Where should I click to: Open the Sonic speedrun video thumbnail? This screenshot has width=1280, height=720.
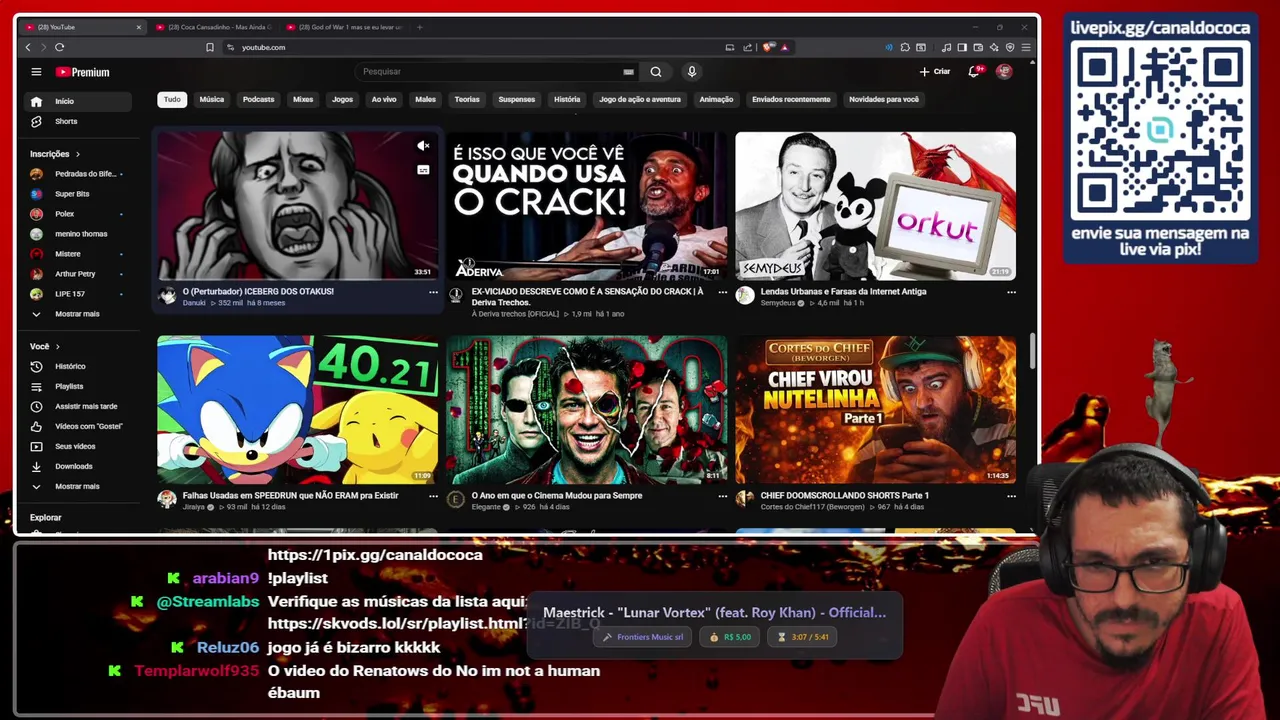(297, 409)
